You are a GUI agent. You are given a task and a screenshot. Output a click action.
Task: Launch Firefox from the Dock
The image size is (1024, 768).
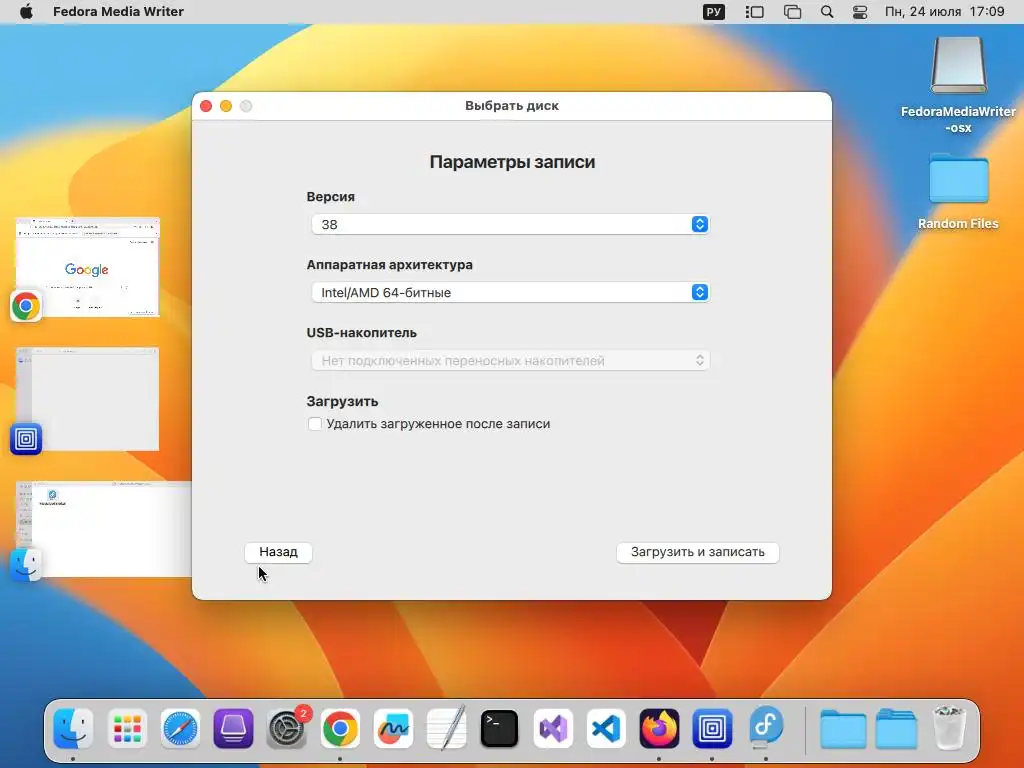pos(659,728)
